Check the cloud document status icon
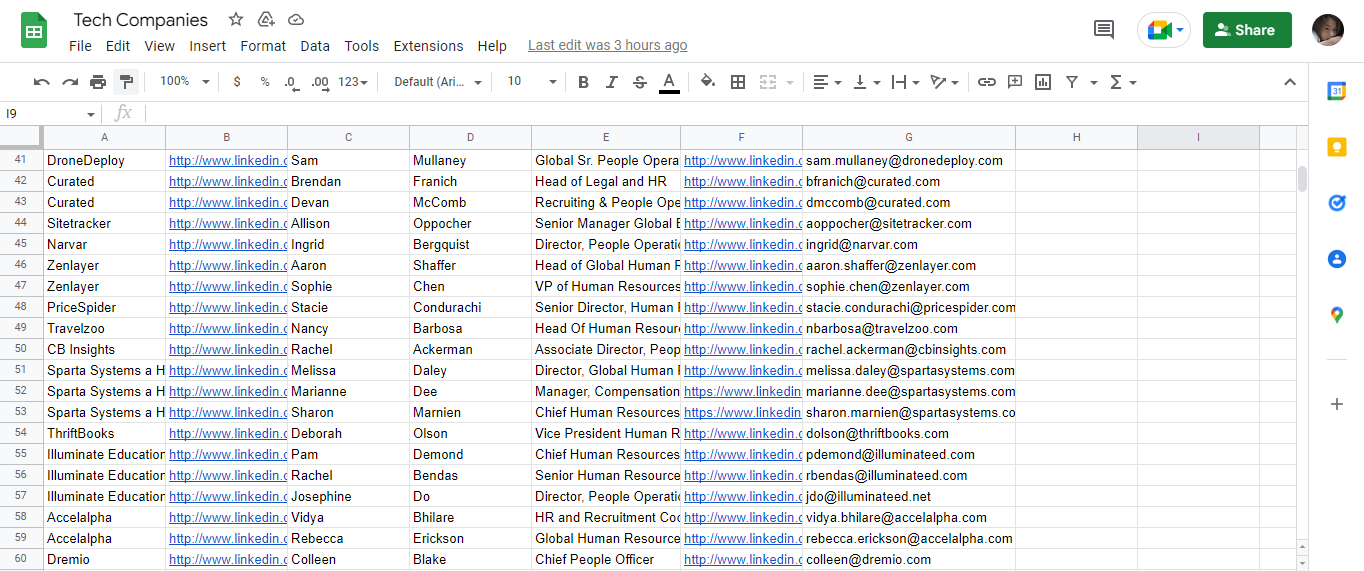This screenshot has height=571, width=1364. [296, 20]
